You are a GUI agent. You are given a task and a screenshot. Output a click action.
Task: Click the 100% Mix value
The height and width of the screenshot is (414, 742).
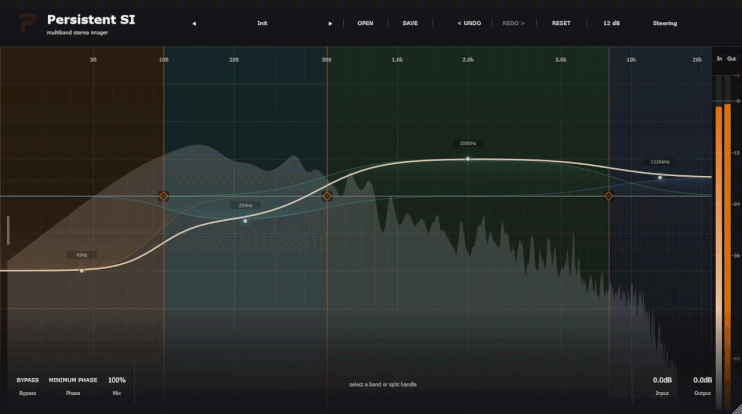[x=116, y=380]
